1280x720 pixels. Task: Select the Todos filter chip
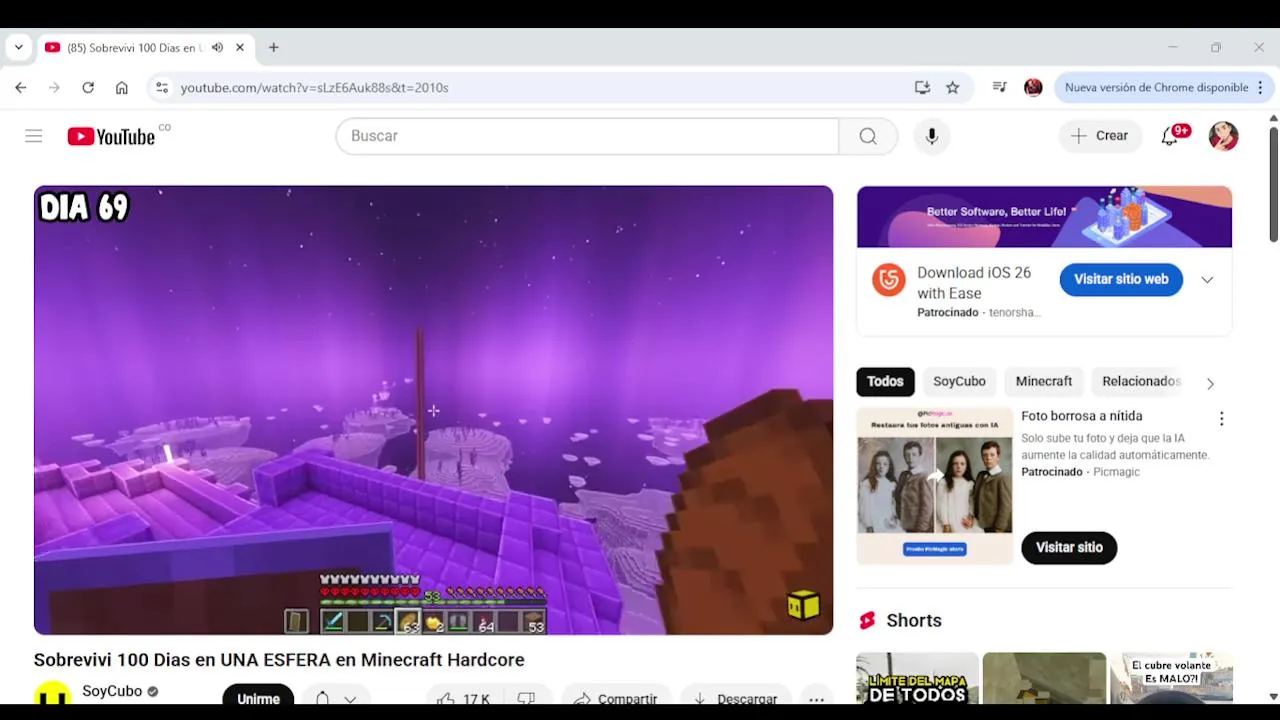885,381
